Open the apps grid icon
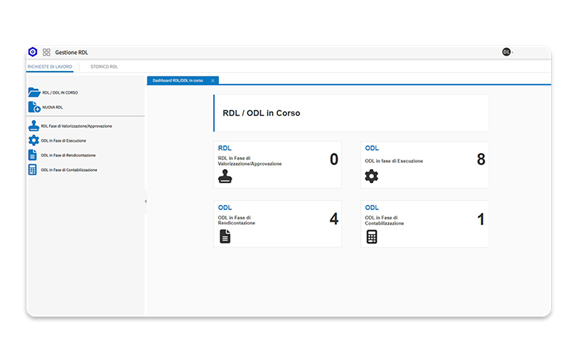Viewport: 576px width, 362px height. click(46, 52)
